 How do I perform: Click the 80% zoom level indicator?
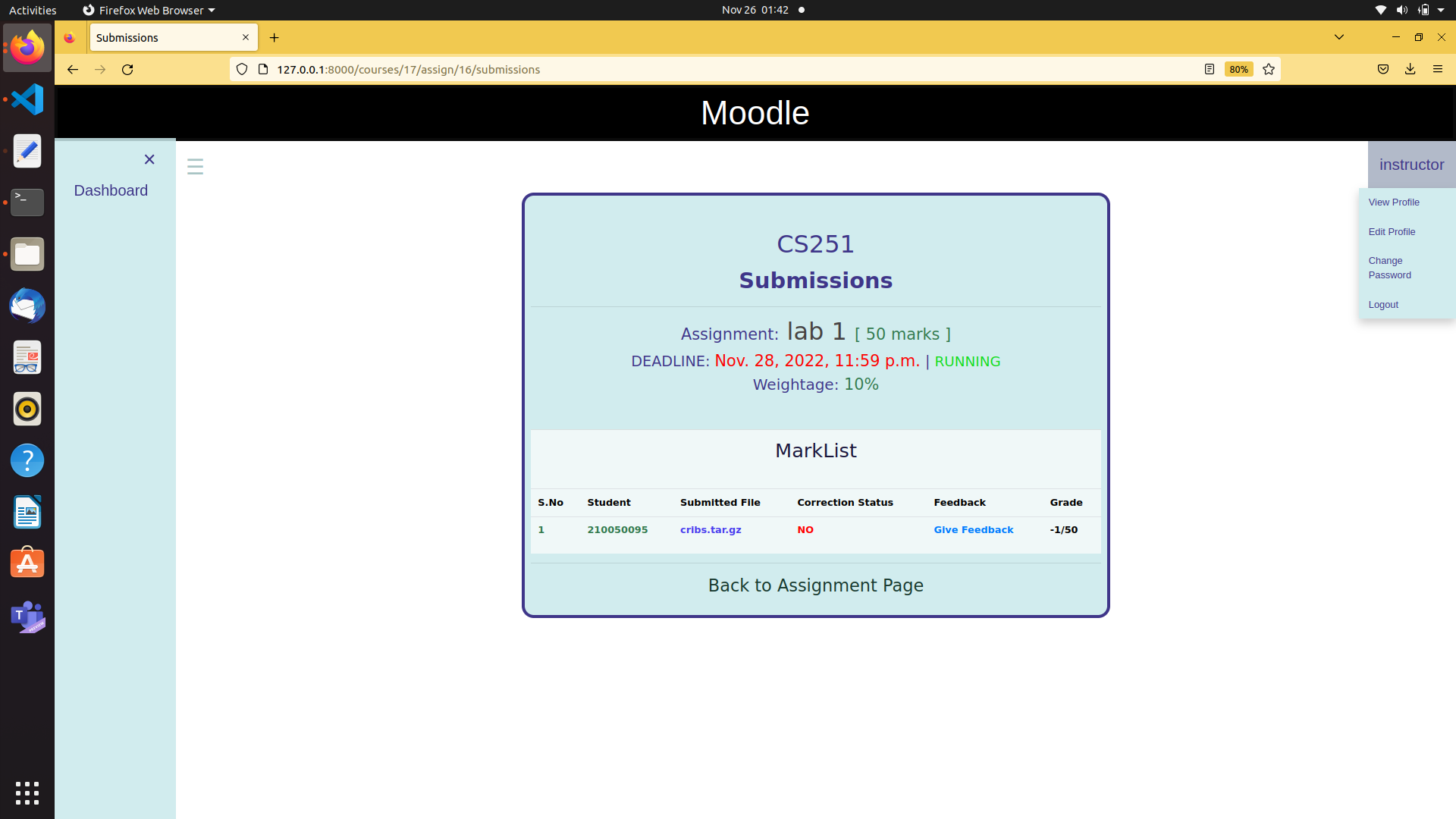pos(1238,69)
